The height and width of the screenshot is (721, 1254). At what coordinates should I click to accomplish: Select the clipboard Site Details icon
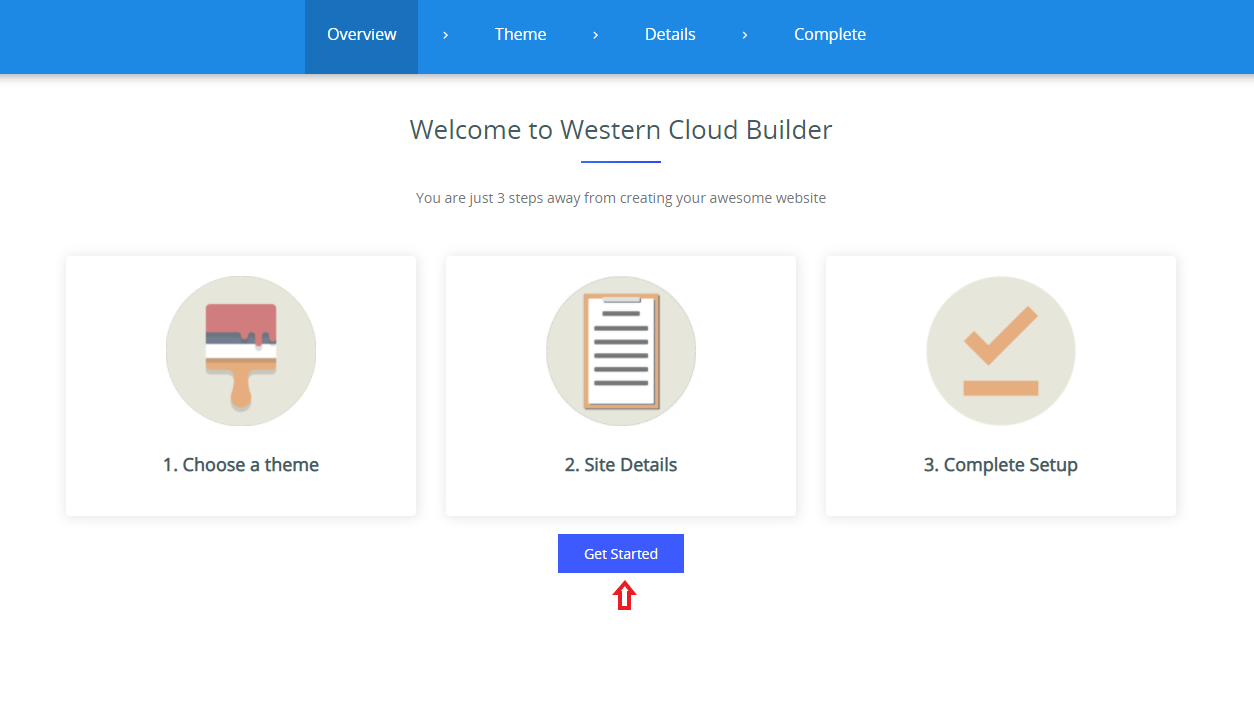[x=621, y=352]
